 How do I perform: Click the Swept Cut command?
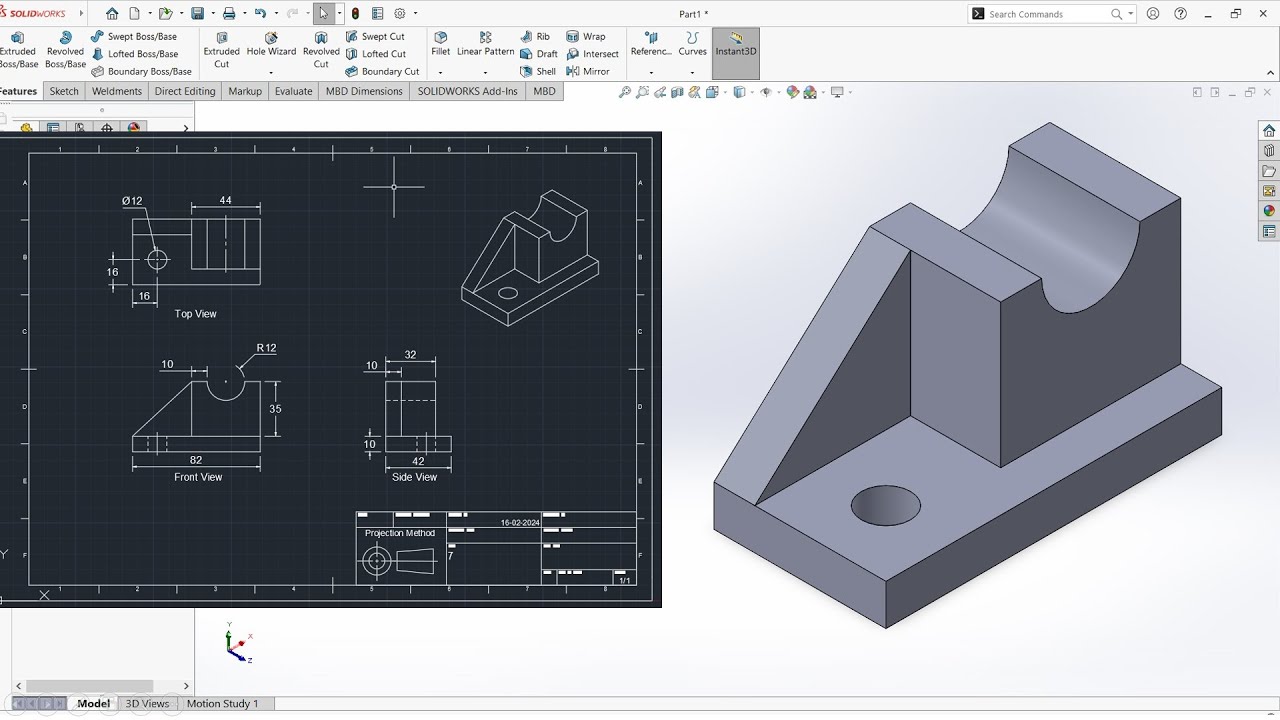pyautogui.click(x=375, y=37)
